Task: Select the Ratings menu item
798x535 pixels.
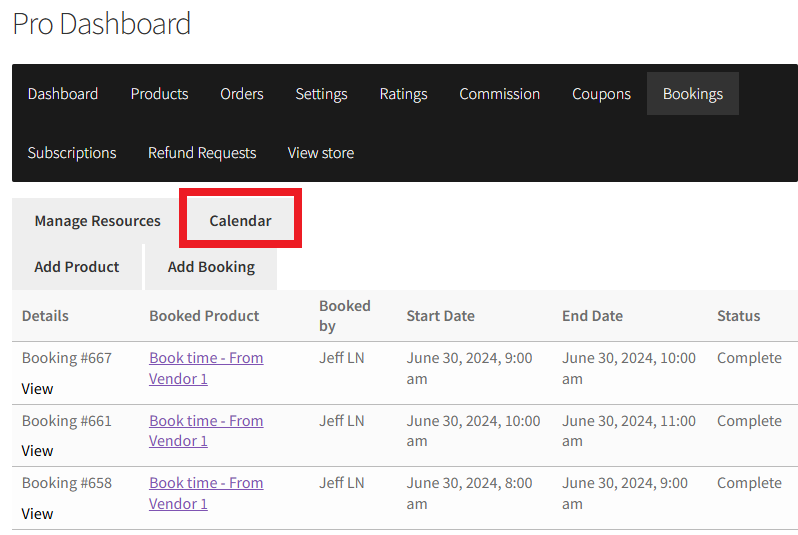Action: [403, 94]
